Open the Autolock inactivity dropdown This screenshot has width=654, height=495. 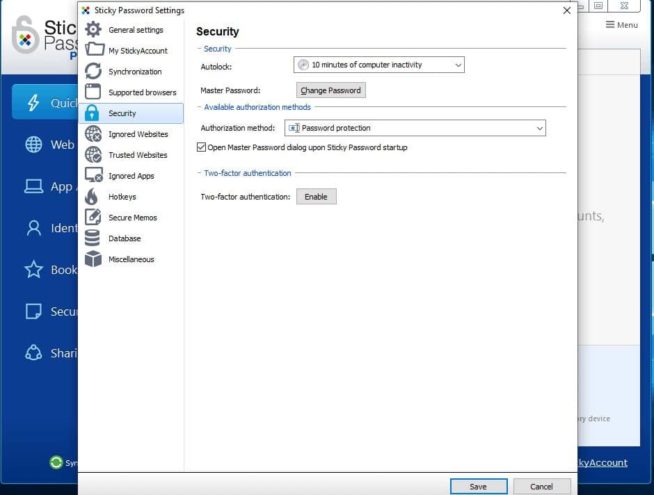(379, 65)
